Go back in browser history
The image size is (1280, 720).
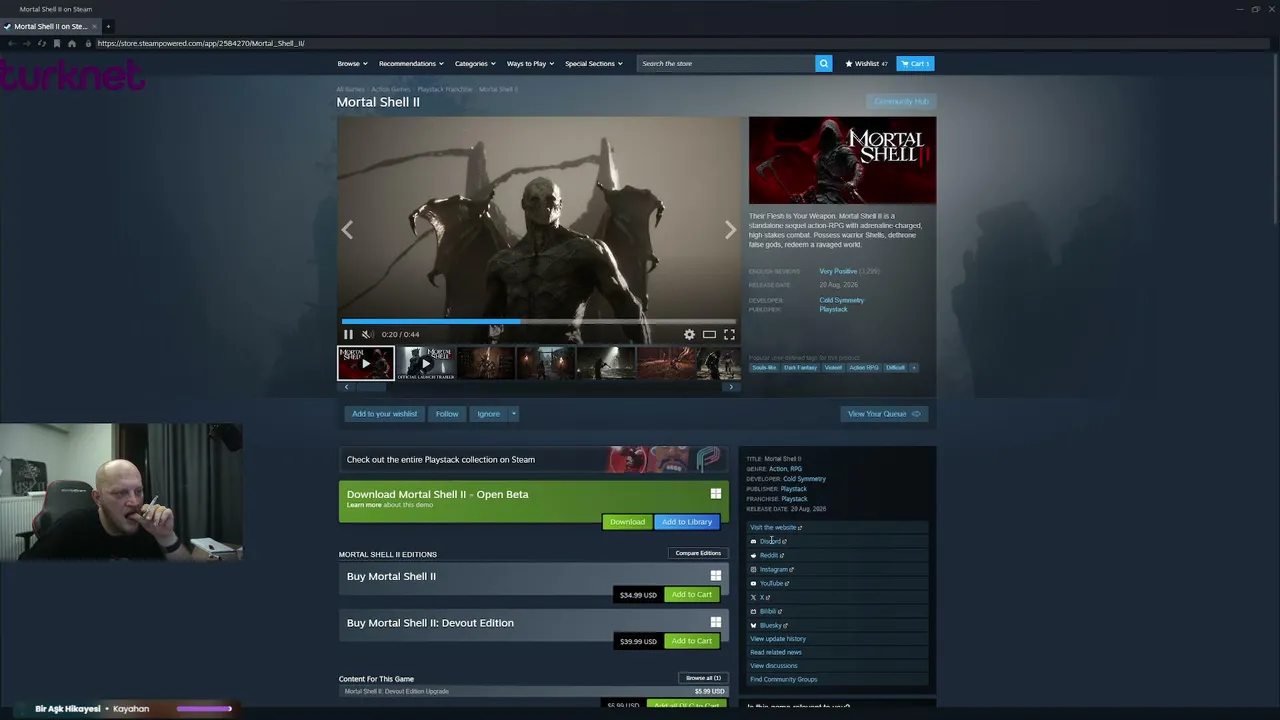[x=11, y=44]
